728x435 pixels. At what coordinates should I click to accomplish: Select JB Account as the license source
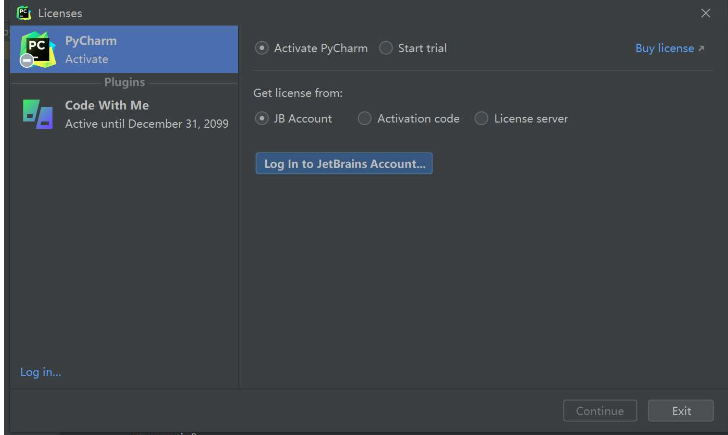point(262,118)
